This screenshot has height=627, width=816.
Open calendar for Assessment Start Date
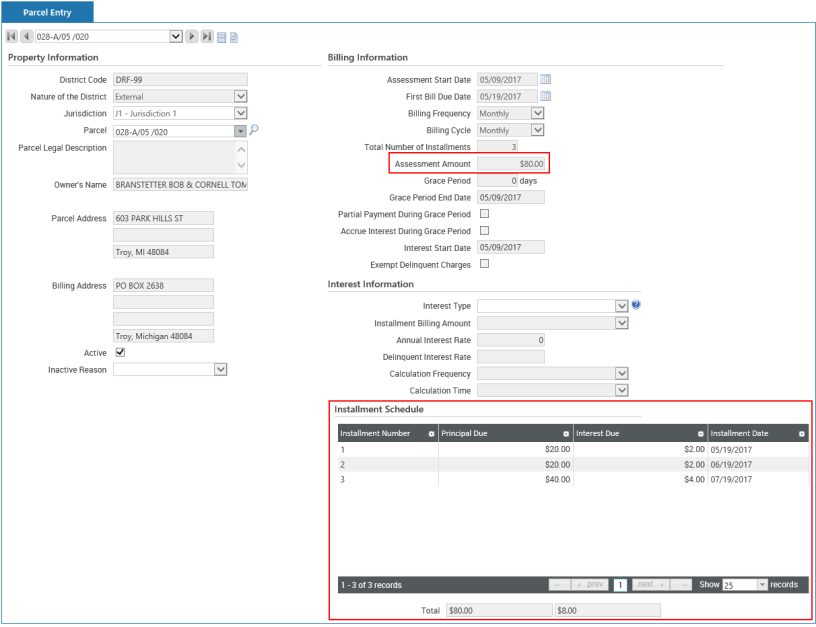pos(546,80)
